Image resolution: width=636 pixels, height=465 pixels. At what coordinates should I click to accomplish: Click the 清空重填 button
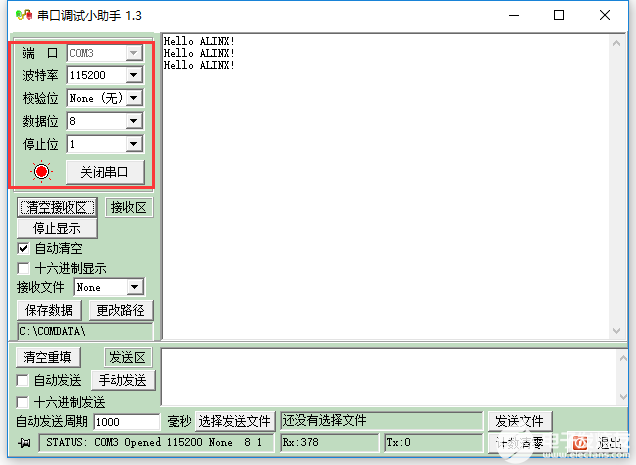tap(48, 357)
